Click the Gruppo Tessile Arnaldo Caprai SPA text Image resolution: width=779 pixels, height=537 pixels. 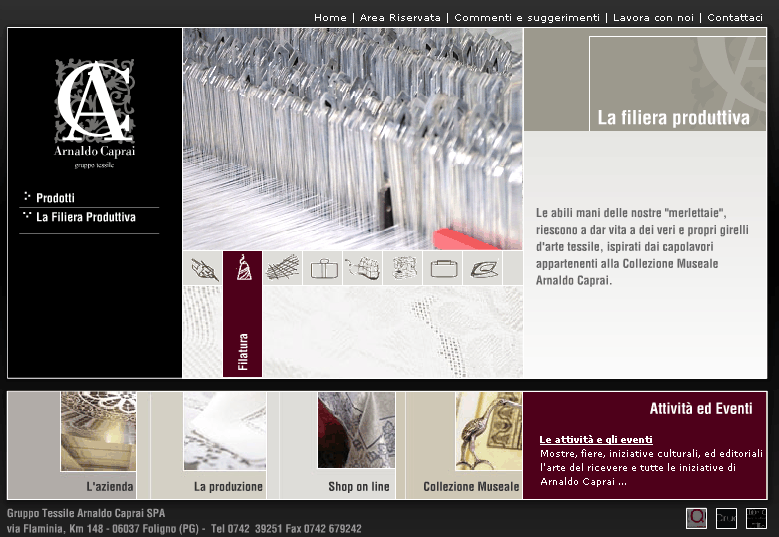(x=86, y=513)
